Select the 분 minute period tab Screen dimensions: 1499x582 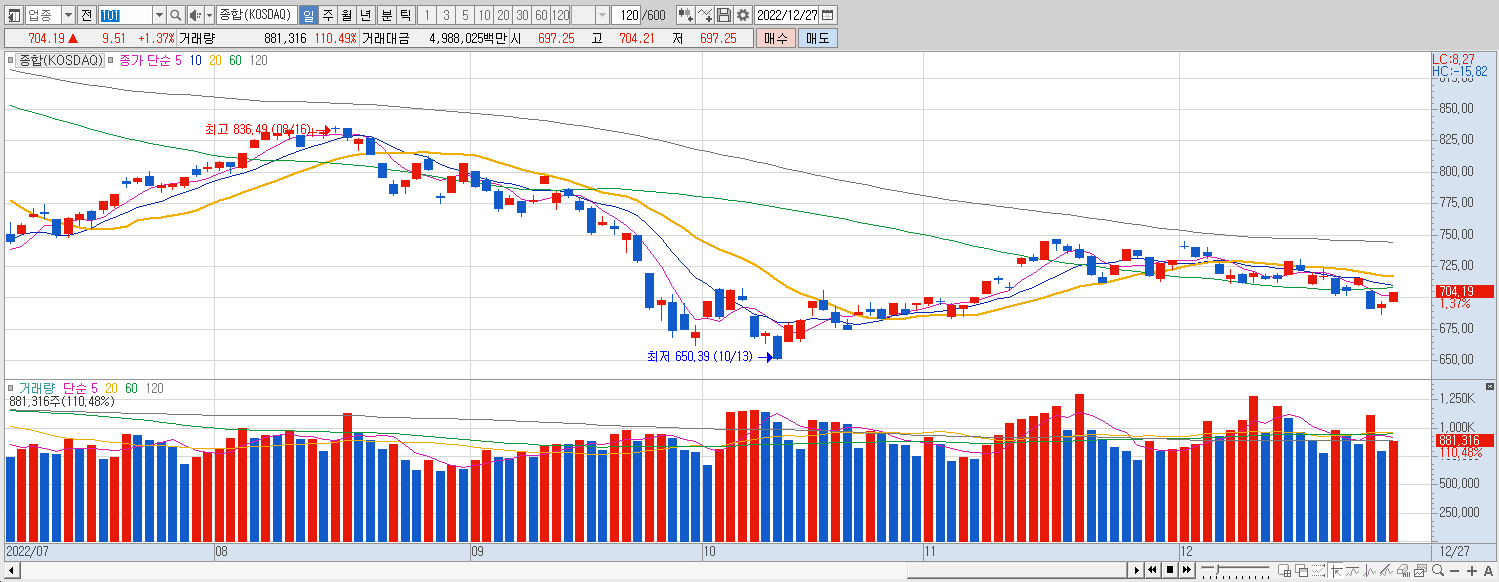(x=386, y=15)
